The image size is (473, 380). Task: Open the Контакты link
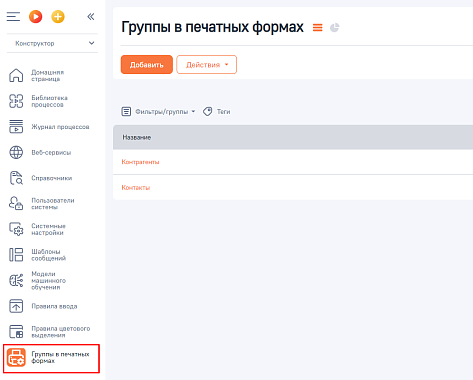(x=136, y=188)
